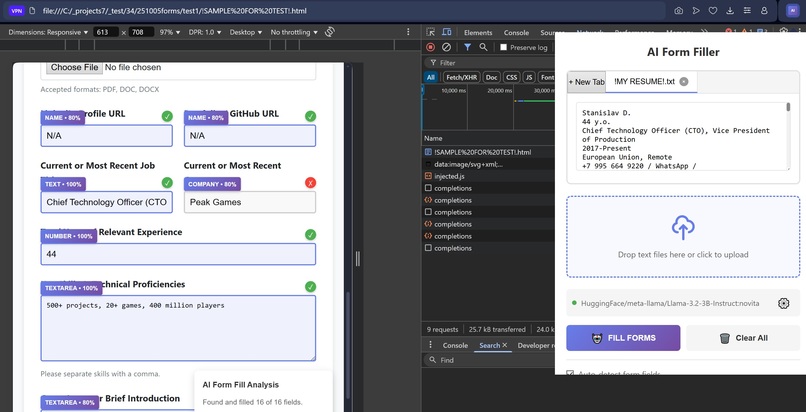Select the Search drawer tab

489,345
